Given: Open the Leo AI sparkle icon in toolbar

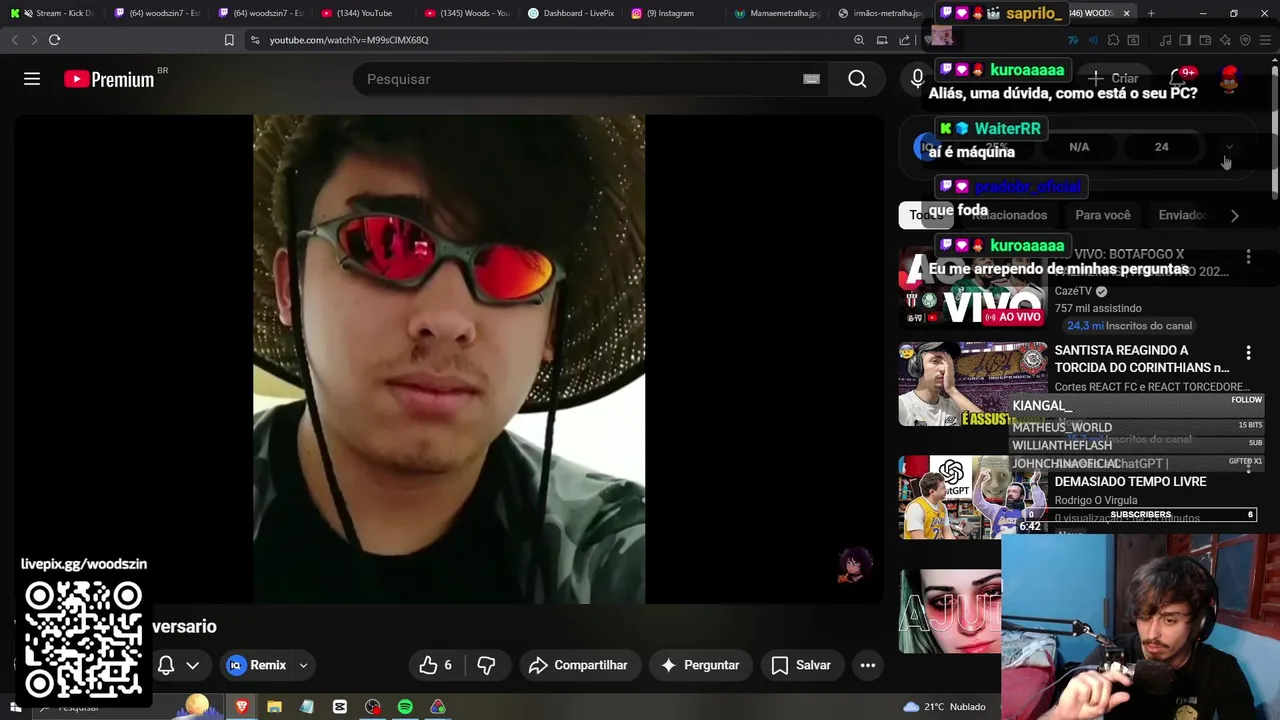Looking at the screenshot, I should (x=1225, y=40).
